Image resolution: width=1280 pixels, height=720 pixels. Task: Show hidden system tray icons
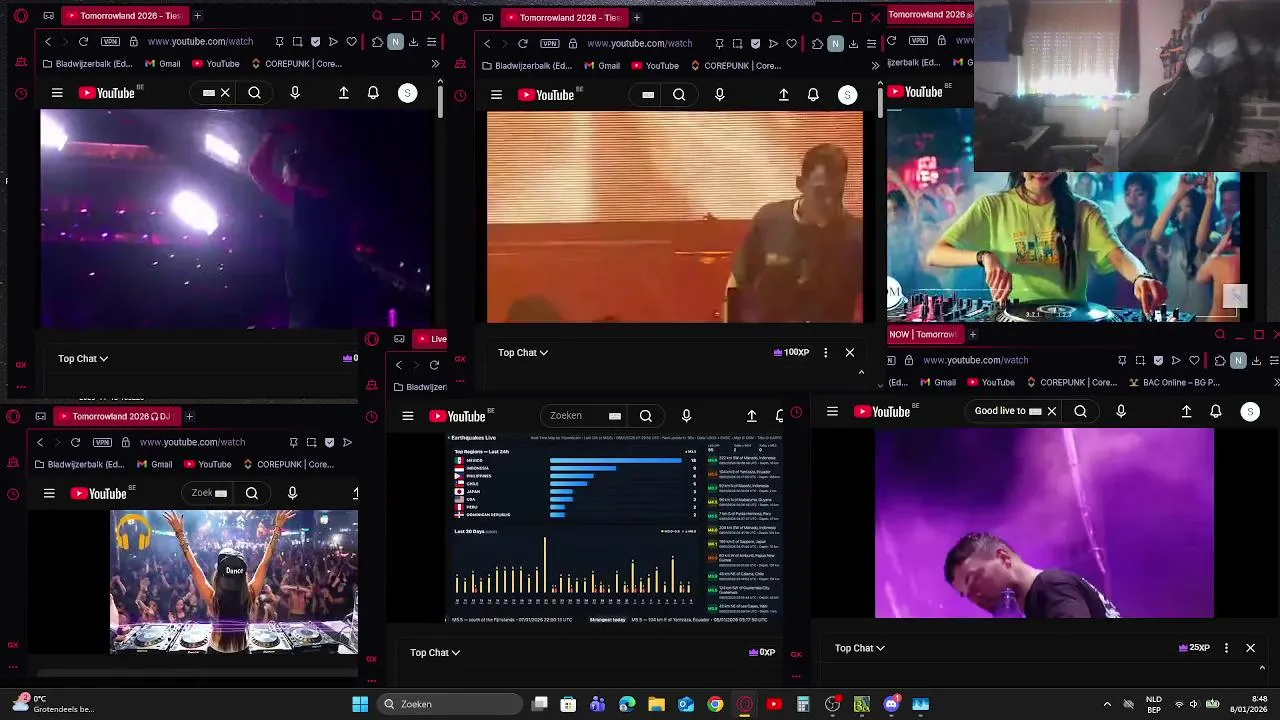pyautogui.click(x=1107, y=704)
